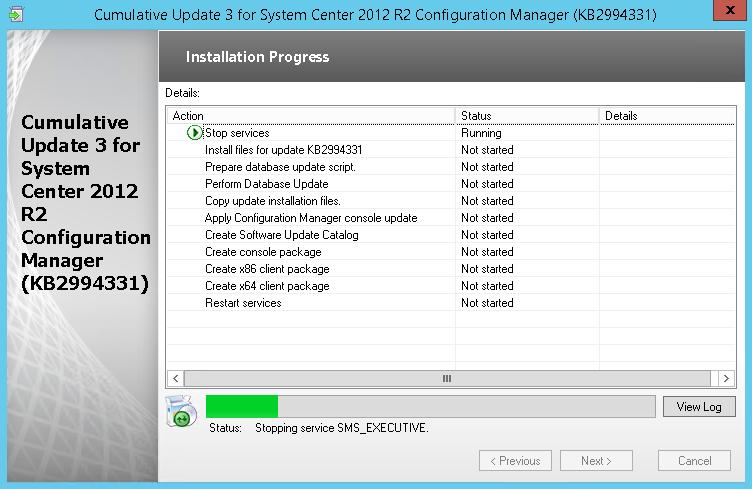Cancel the update installation

pos(694,461)
